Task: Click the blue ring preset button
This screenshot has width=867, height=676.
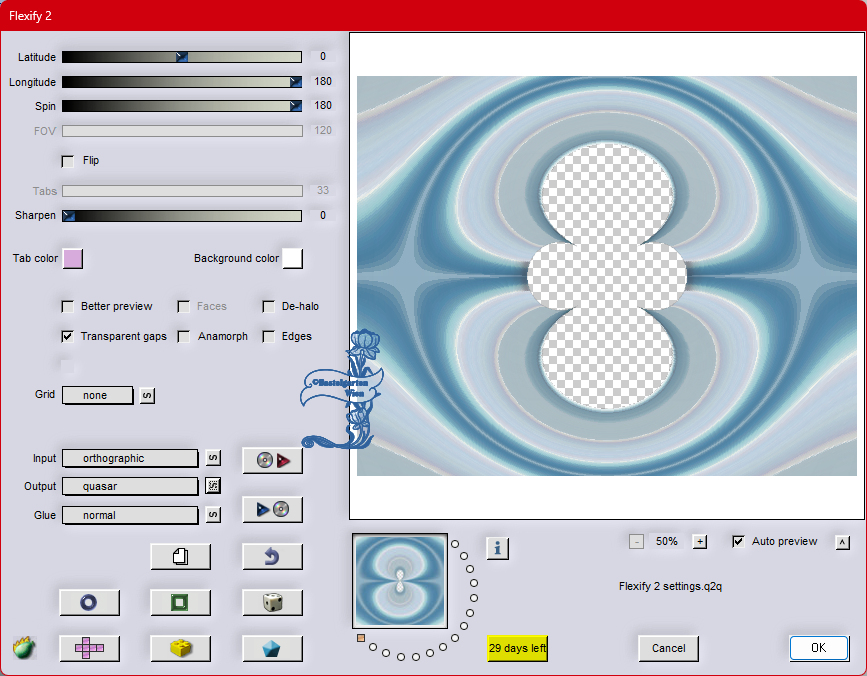Action: pyautogui.click(x=89, y=602)
